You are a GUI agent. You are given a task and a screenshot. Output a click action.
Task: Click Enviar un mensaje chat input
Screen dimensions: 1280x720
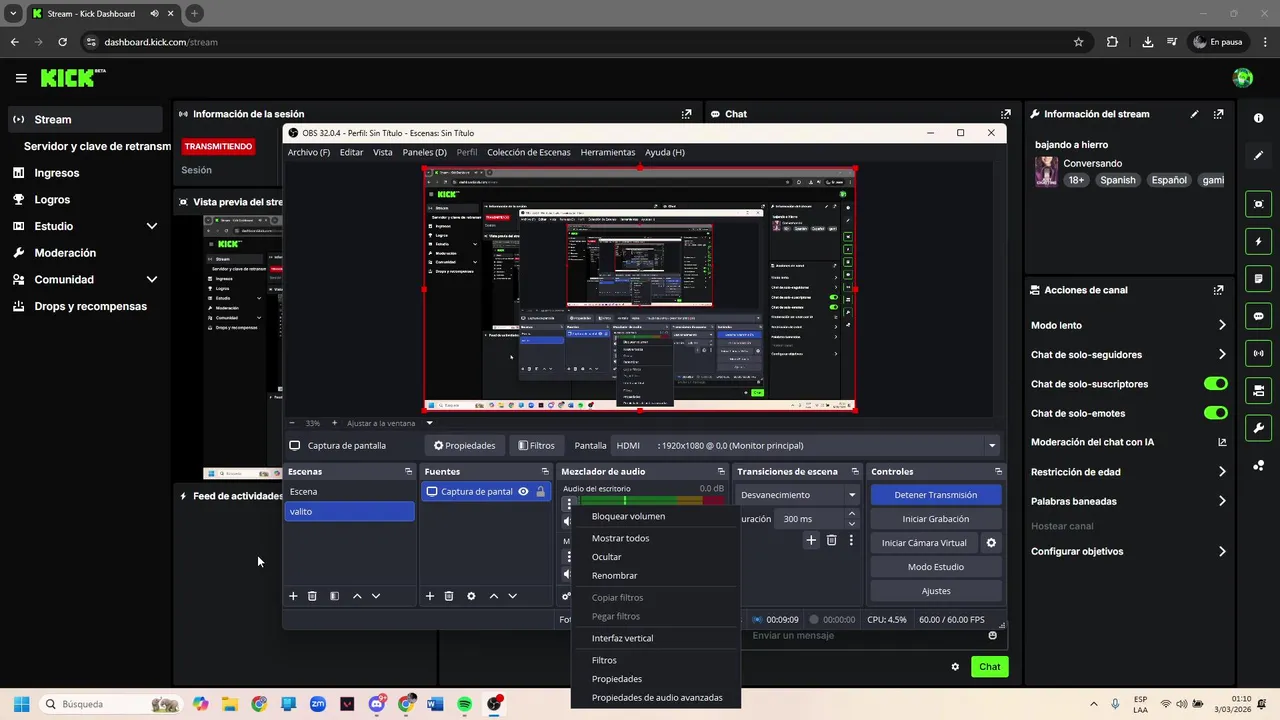[866, 635]
